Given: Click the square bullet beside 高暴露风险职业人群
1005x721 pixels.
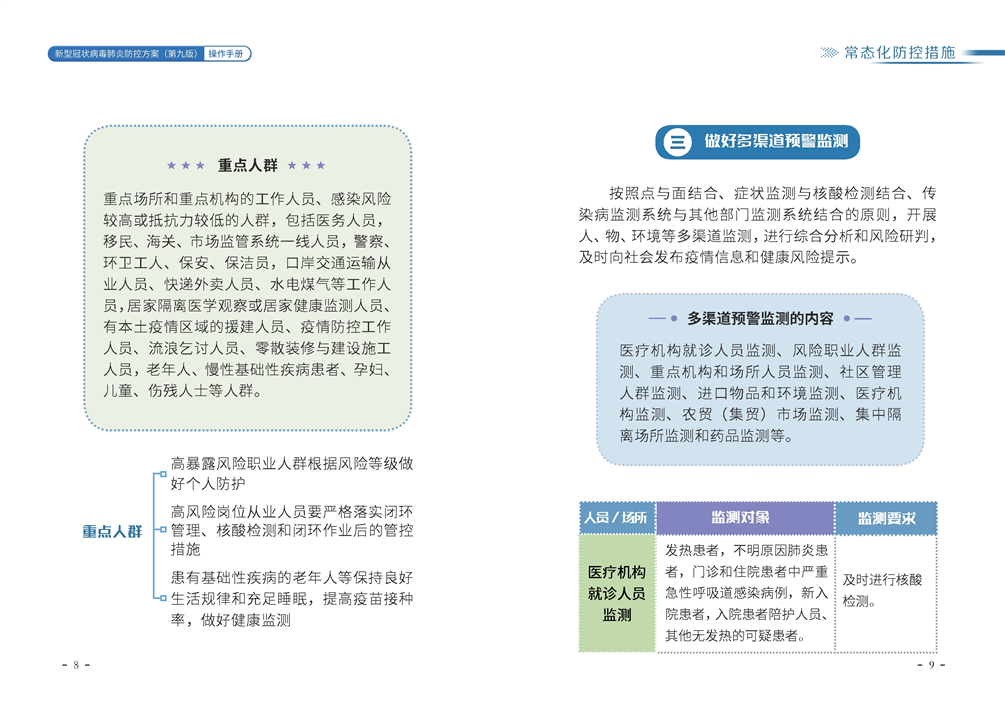Looking at the screenshot, I should pos(163,474).
